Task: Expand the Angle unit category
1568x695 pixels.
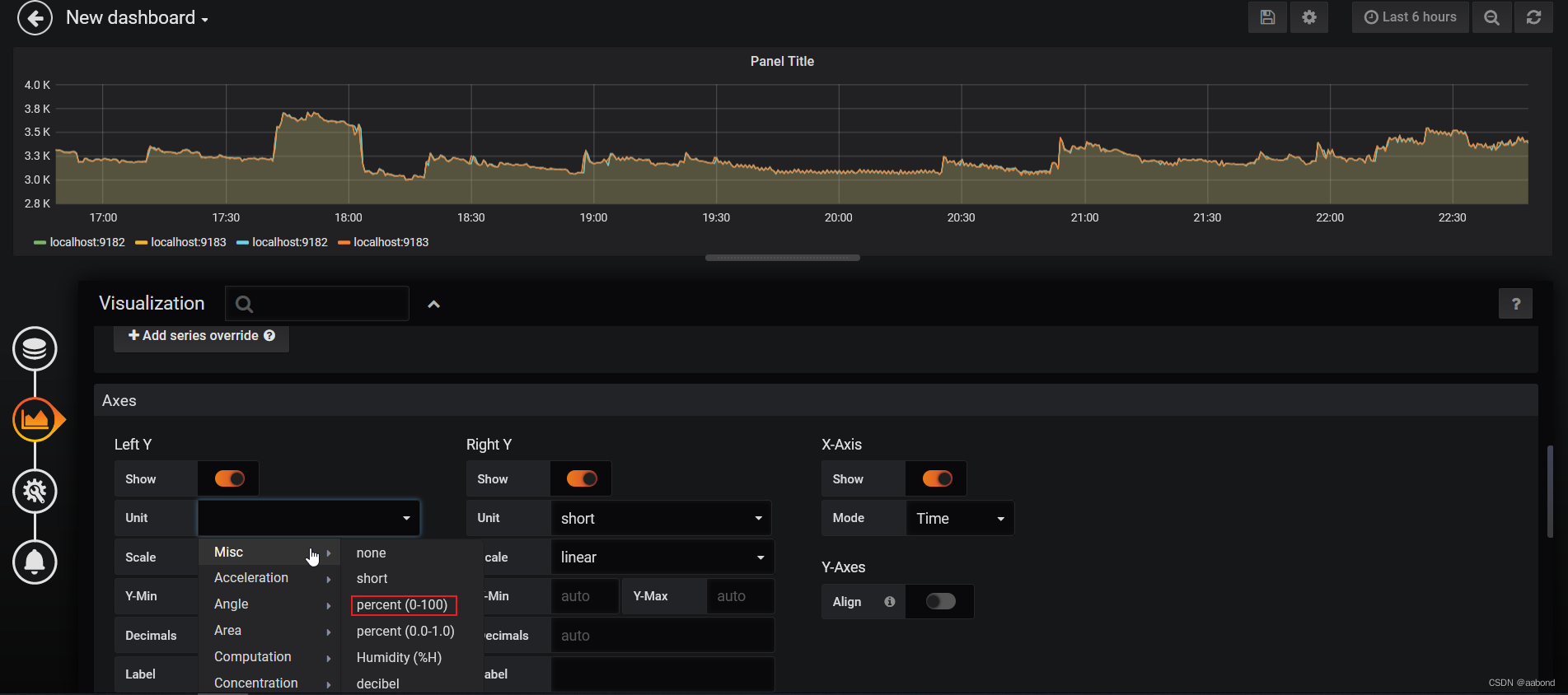Action: [270, 604]
